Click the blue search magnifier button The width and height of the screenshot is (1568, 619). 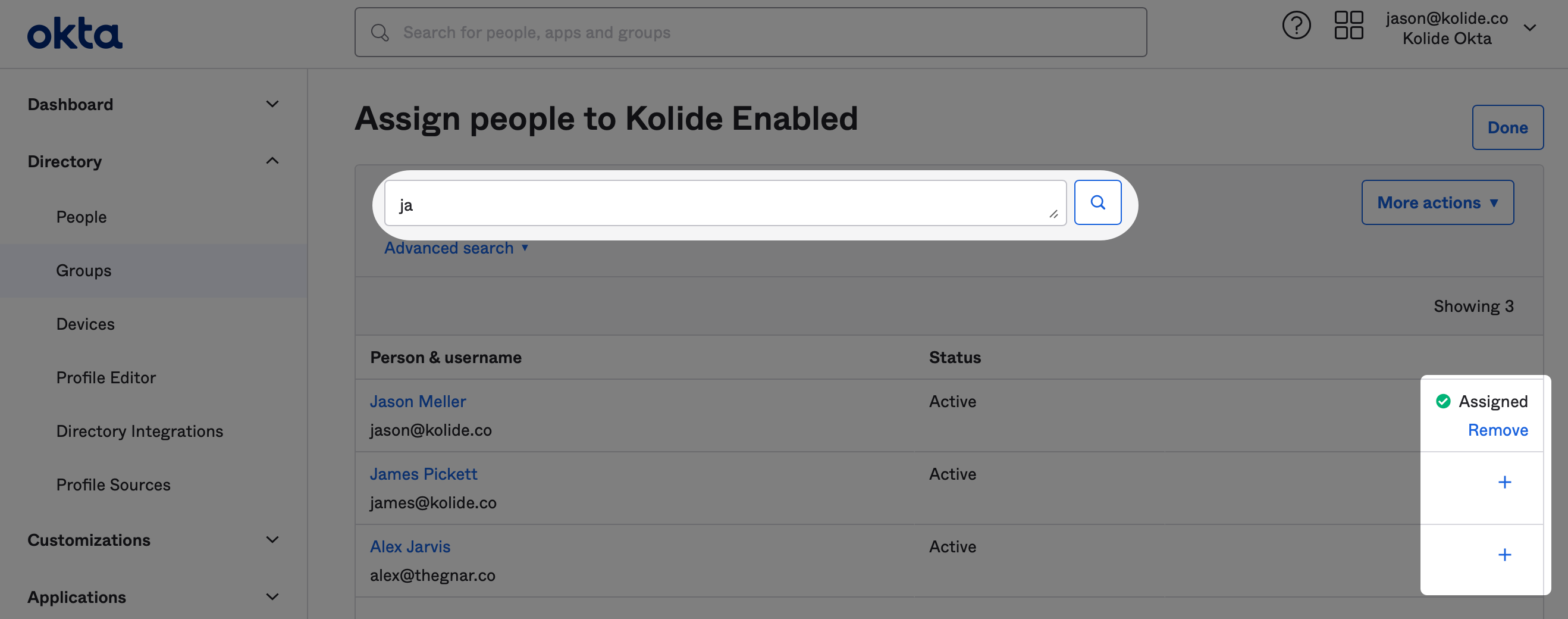coord(1097,202)
